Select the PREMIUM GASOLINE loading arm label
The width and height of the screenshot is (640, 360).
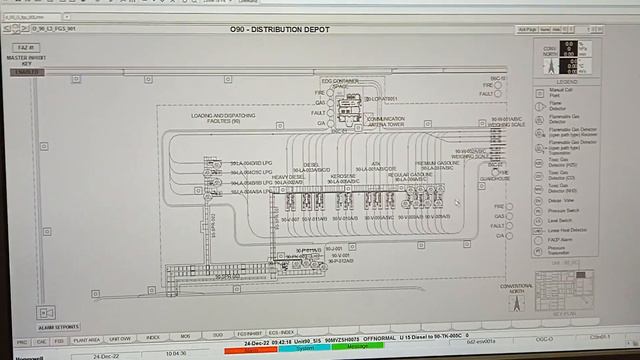437,165
